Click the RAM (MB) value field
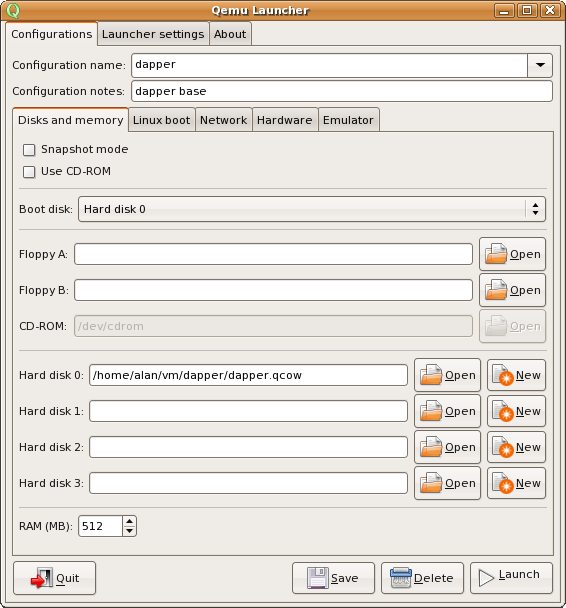Image resolution: width=566 pixels, height=608 pixels. click(100, 526)
